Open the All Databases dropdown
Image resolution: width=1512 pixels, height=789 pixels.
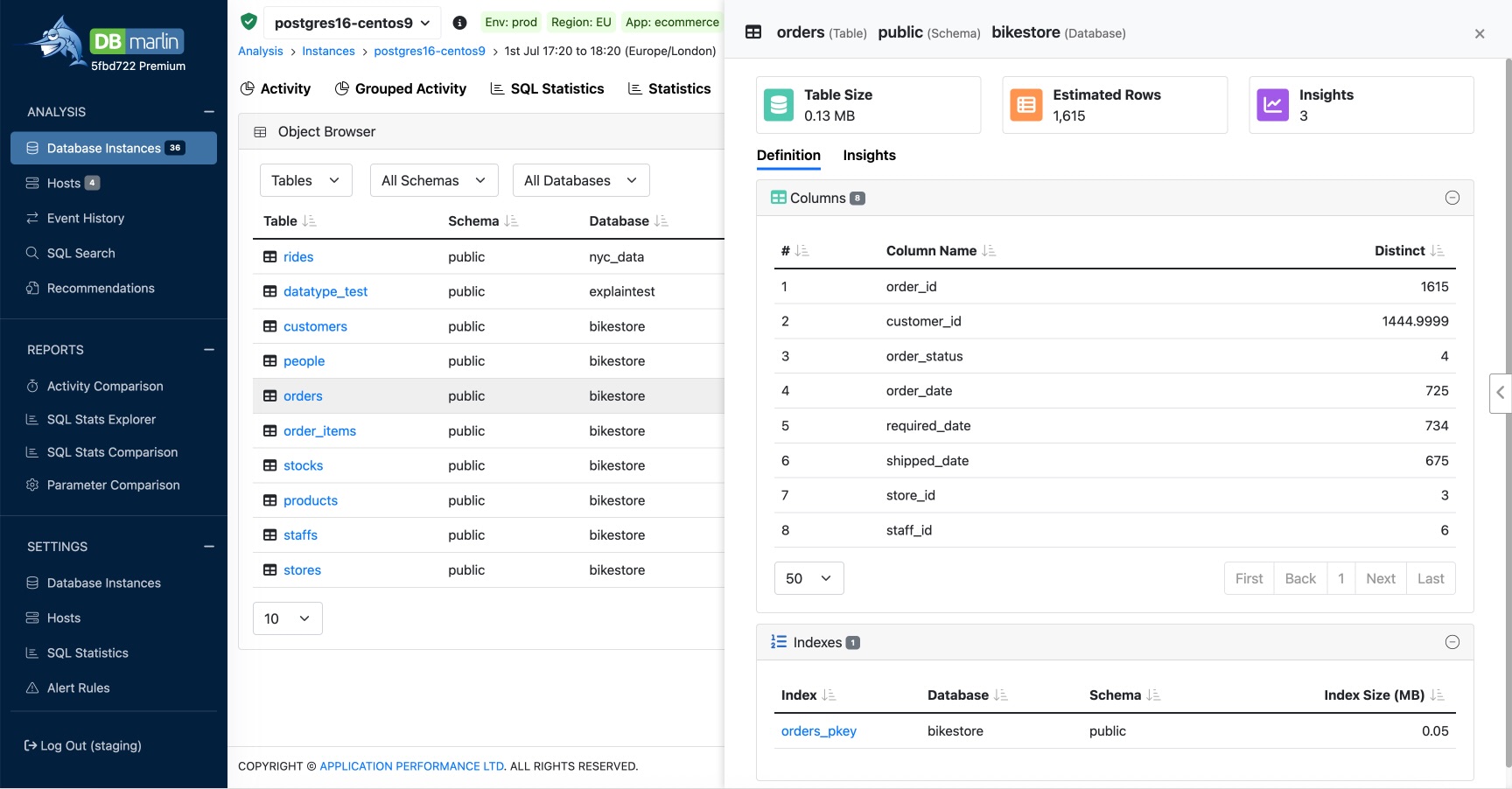pyautogui.click(x=581, y=180)
